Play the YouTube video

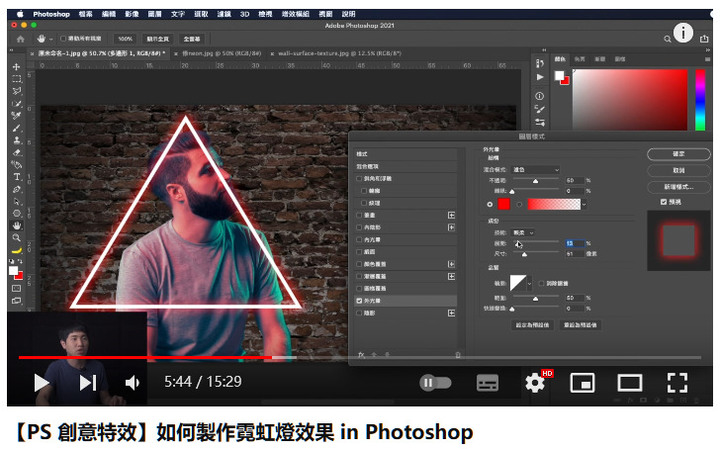[41, 382]
